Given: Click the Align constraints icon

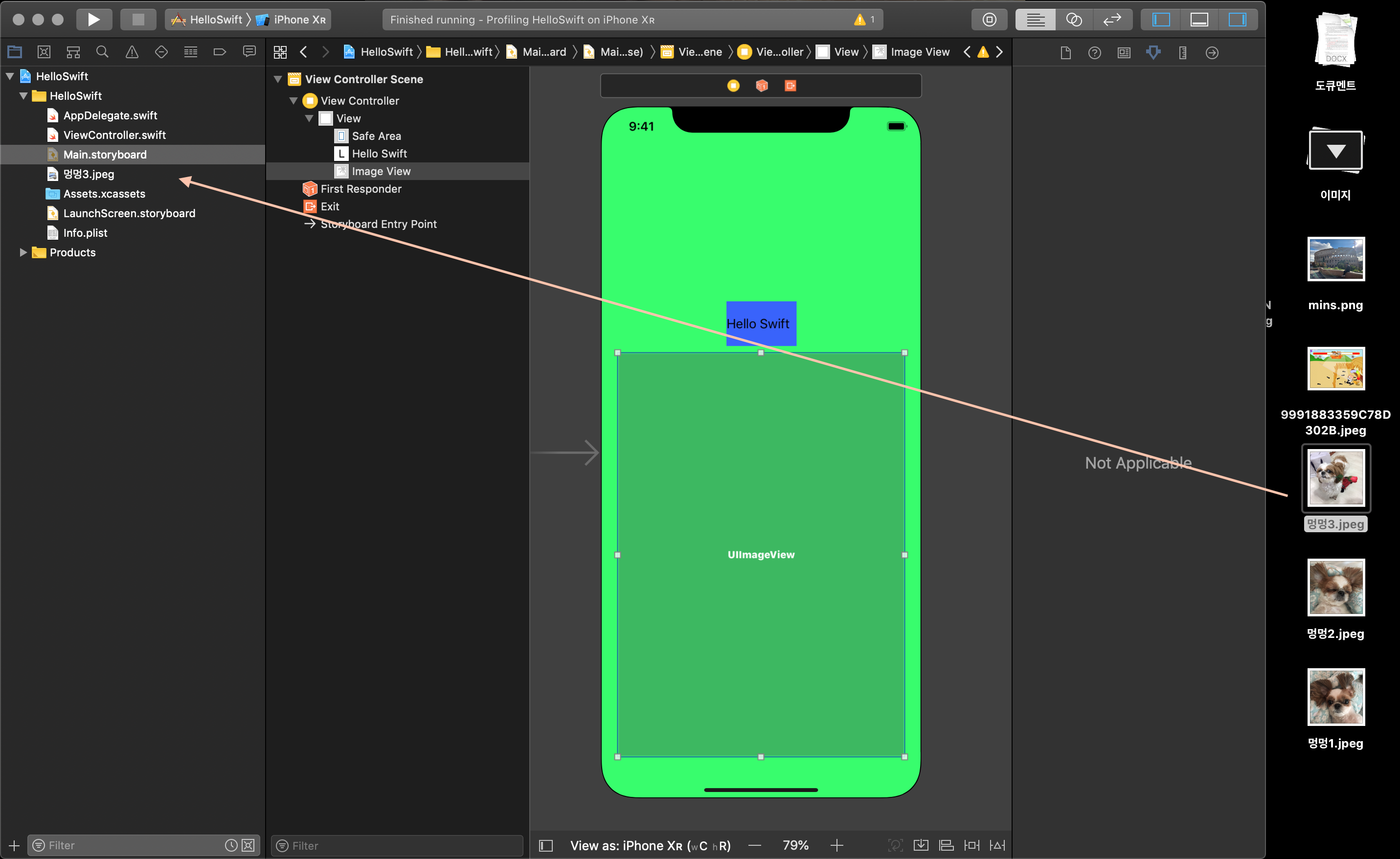Looking at the screenshot, I should point(946,845).
